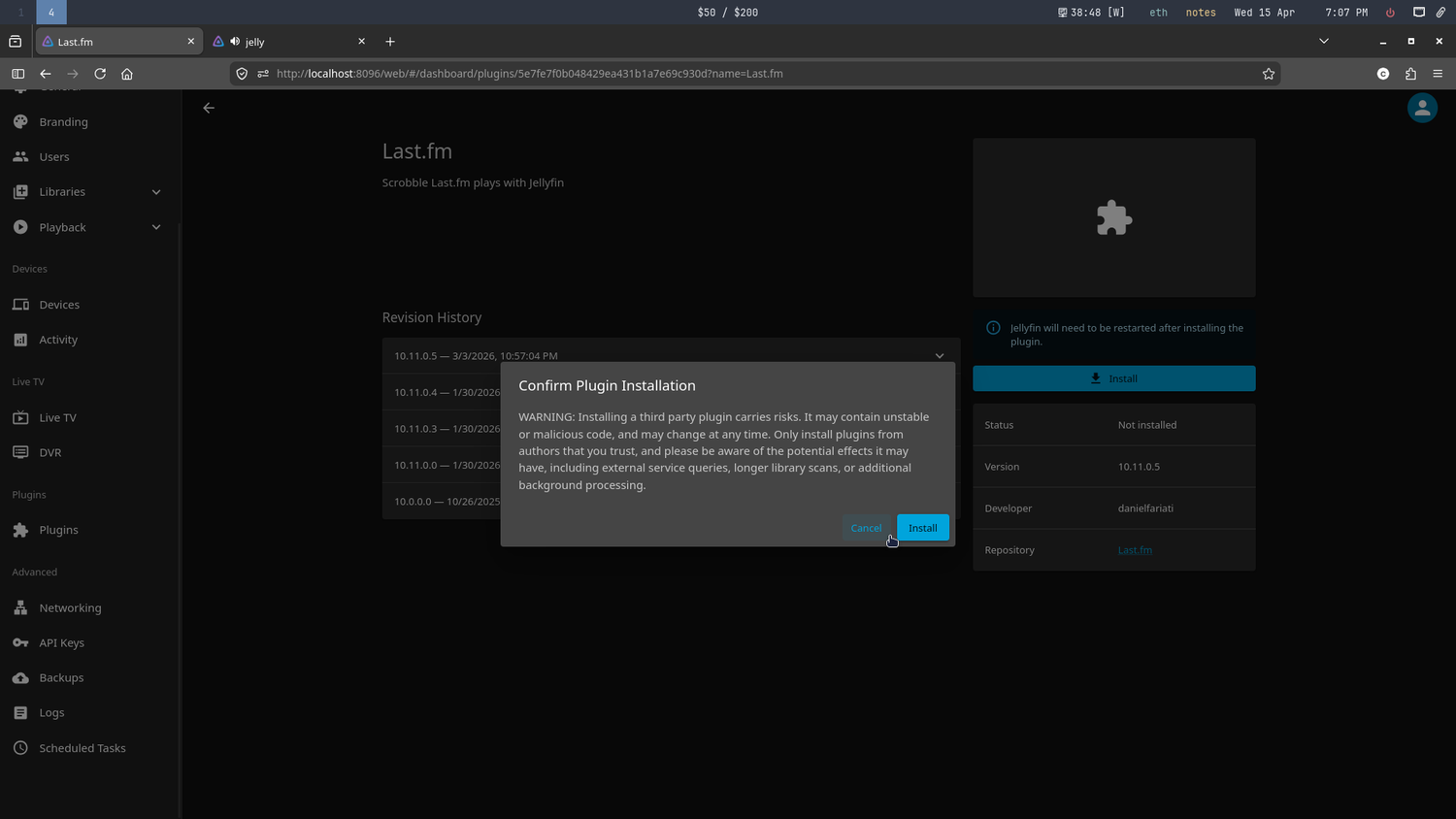Click the Developer name danielfariati
Screen dimensions: 1456x819
point(1145,508)
